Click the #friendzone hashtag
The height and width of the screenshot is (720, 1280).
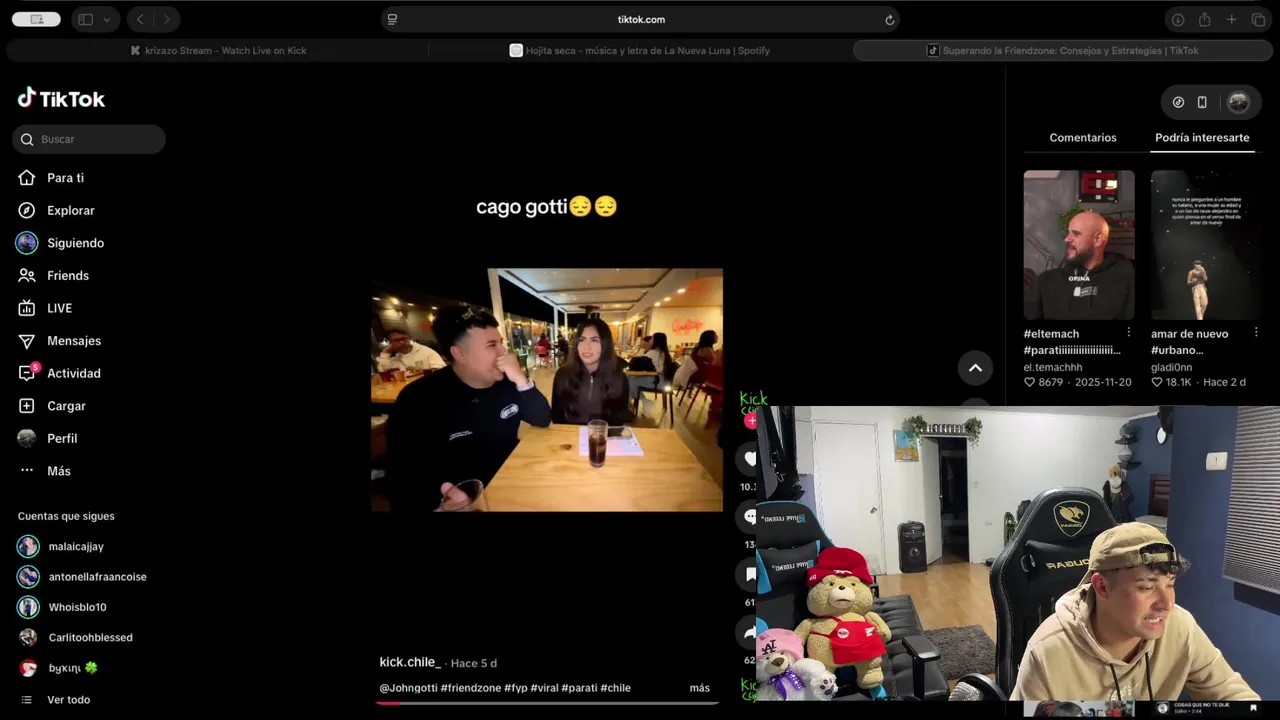click(x=471, y=688)
